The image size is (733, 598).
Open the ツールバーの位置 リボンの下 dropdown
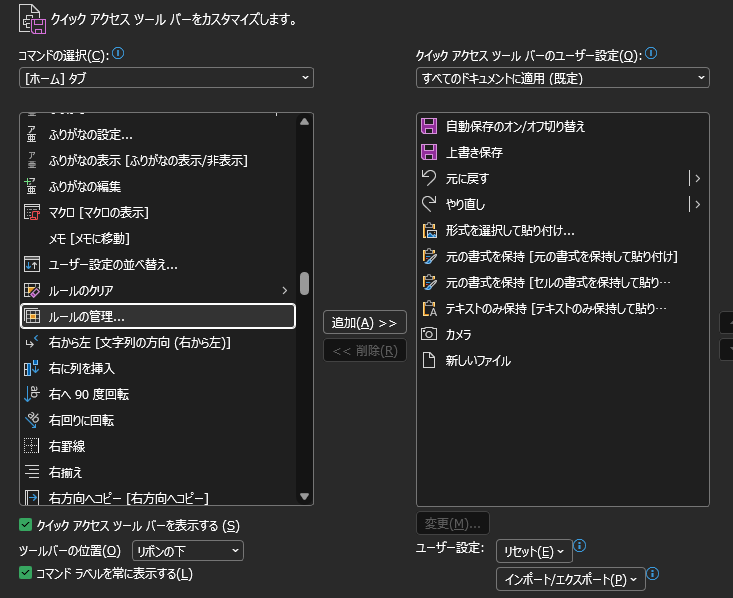(188, 551)
